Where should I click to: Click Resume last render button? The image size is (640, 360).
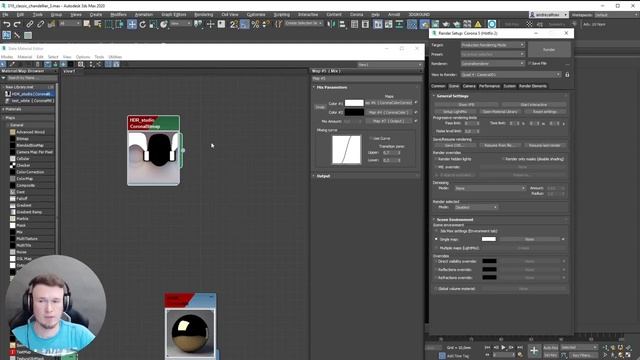(x=544, y=145)
